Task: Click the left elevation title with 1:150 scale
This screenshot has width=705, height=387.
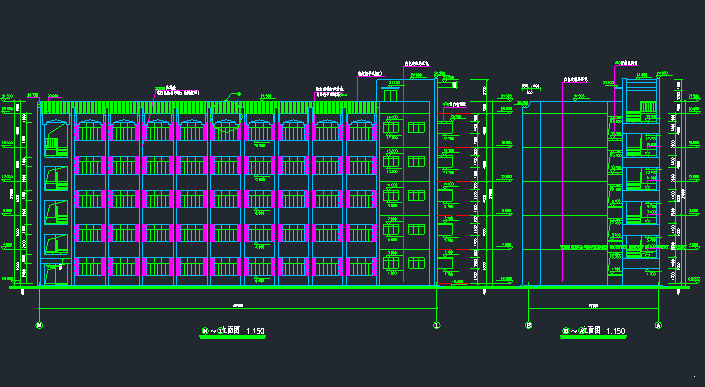Action: [x=232, y=331]
